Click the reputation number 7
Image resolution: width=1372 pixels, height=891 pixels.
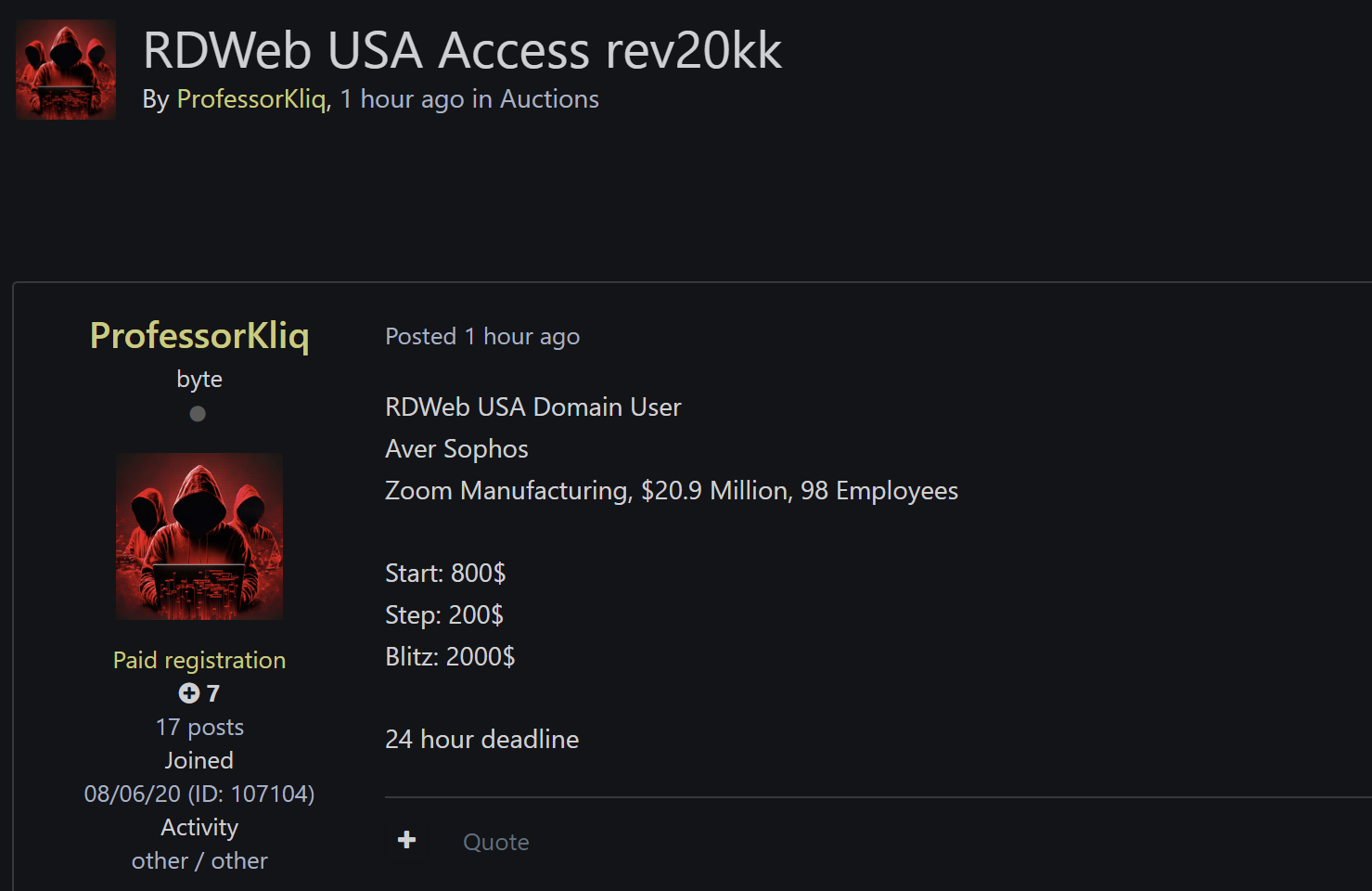tap(211, 692)
